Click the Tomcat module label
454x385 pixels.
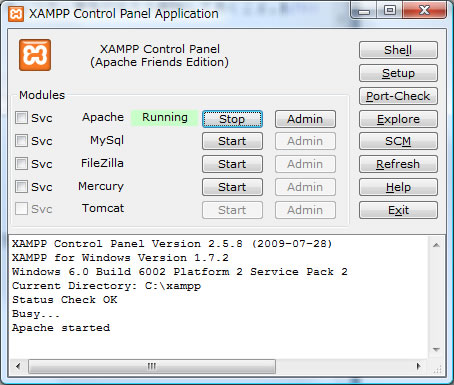[103, 208]
